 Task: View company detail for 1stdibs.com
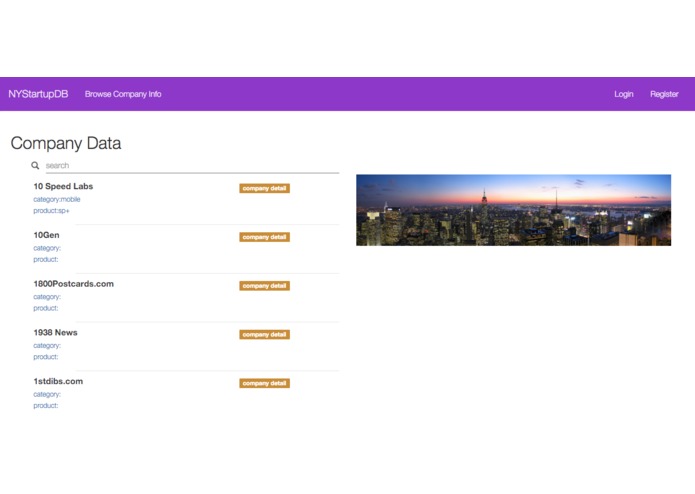point(265,383)
